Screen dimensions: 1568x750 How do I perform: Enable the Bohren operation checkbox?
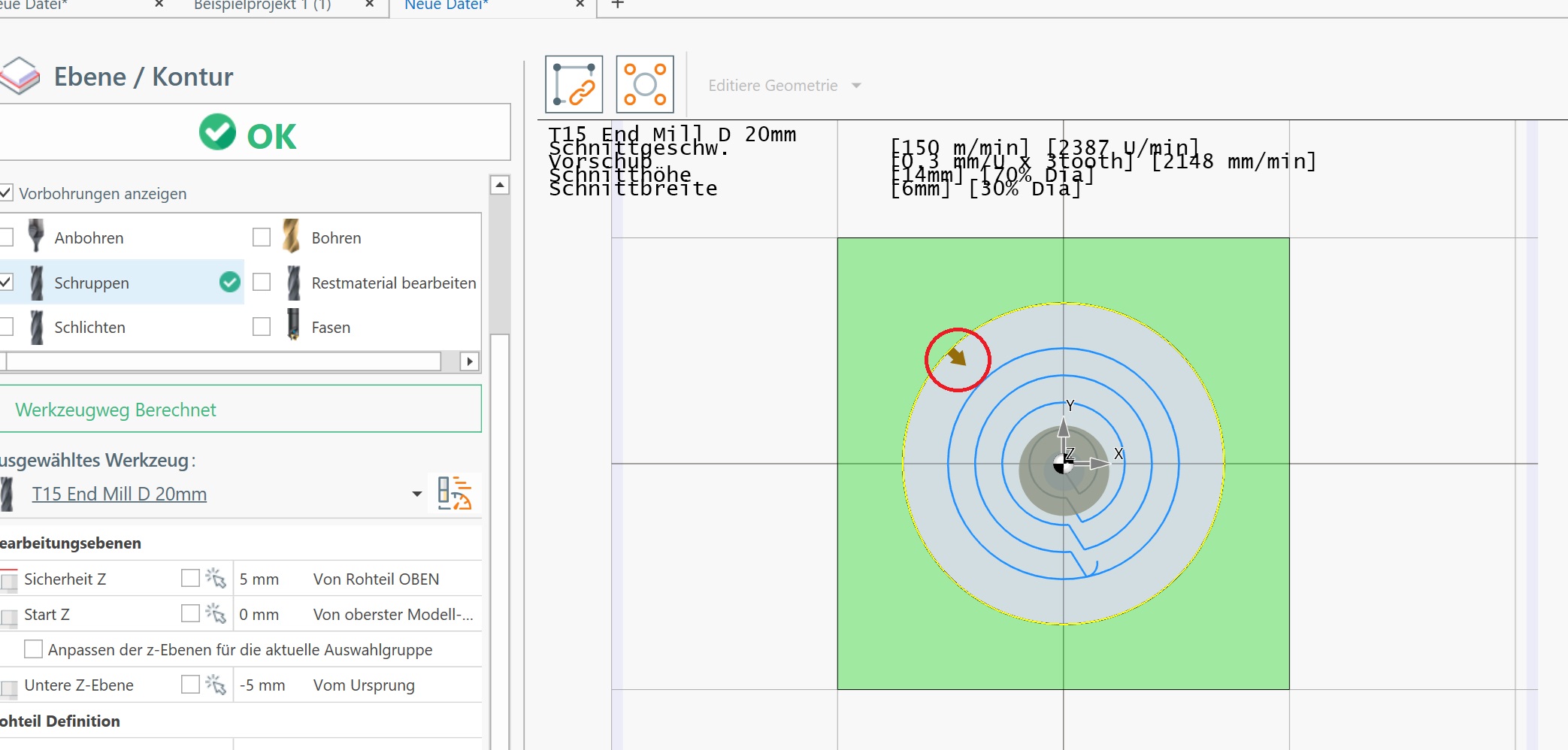pos(262,237)
